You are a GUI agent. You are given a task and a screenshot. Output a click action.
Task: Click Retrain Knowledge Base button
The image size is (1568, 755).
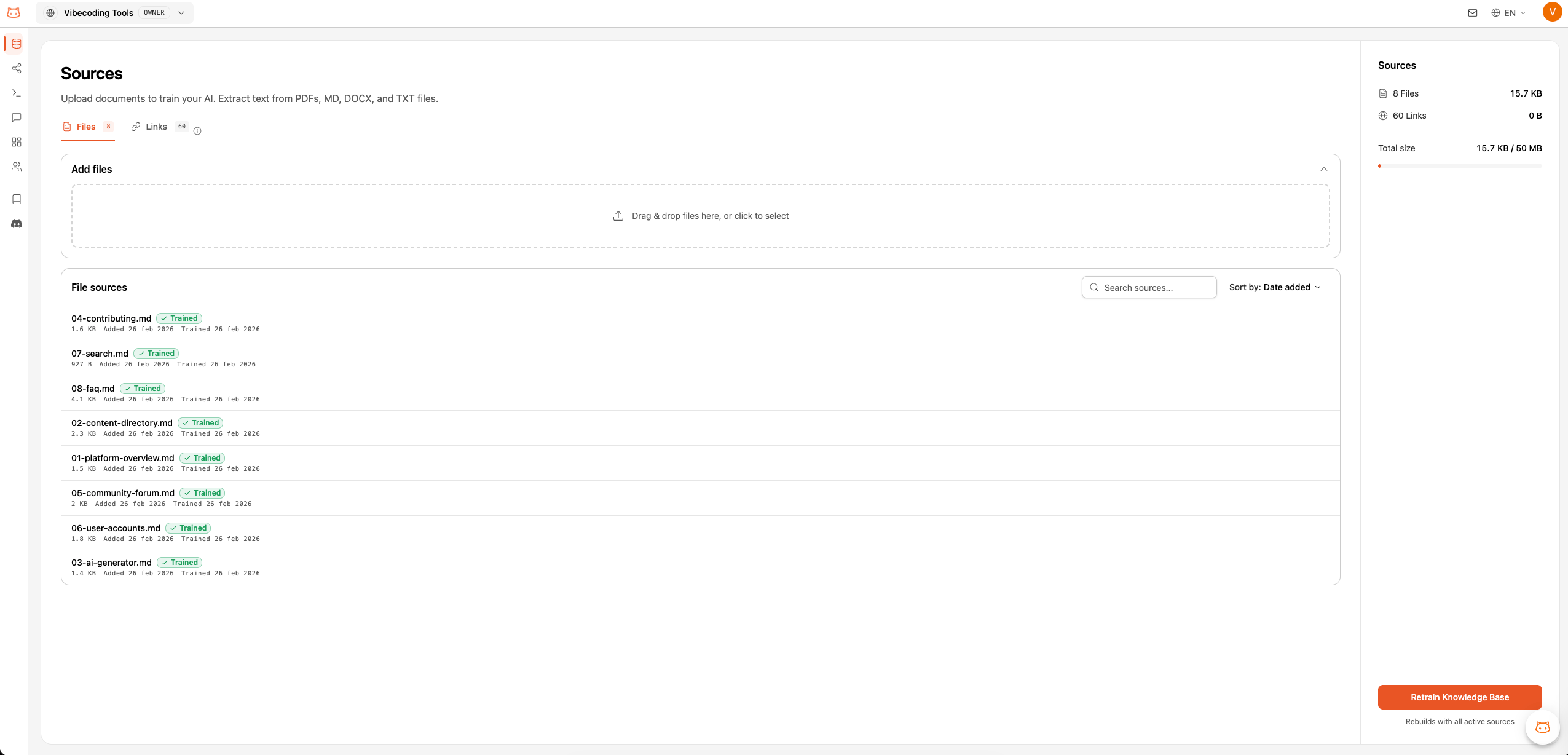1459,697
